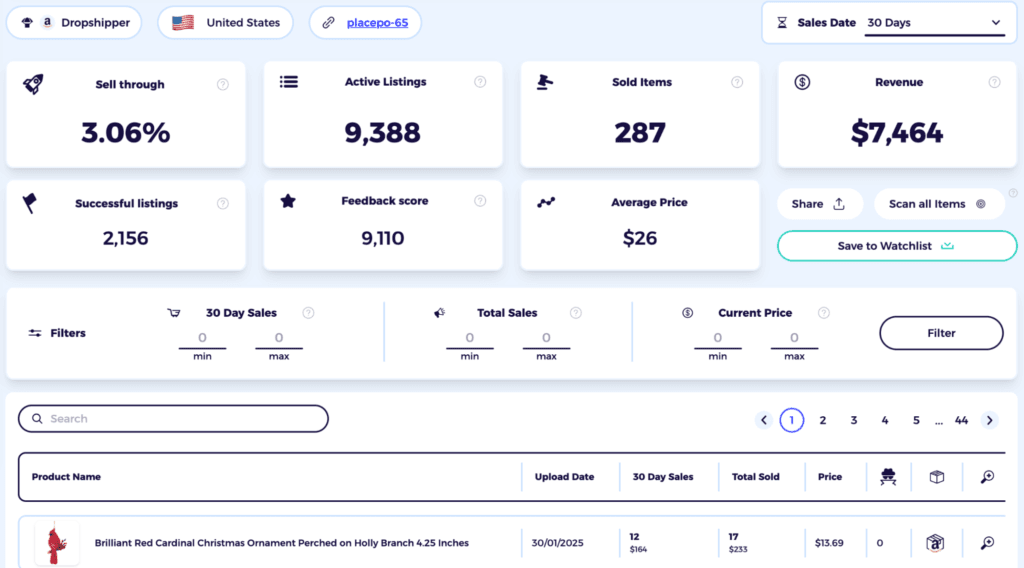The width and height of the screenshot is (1024, 568).
Task: Click the 30 Day Sales column header
Action: coord(663,477)
